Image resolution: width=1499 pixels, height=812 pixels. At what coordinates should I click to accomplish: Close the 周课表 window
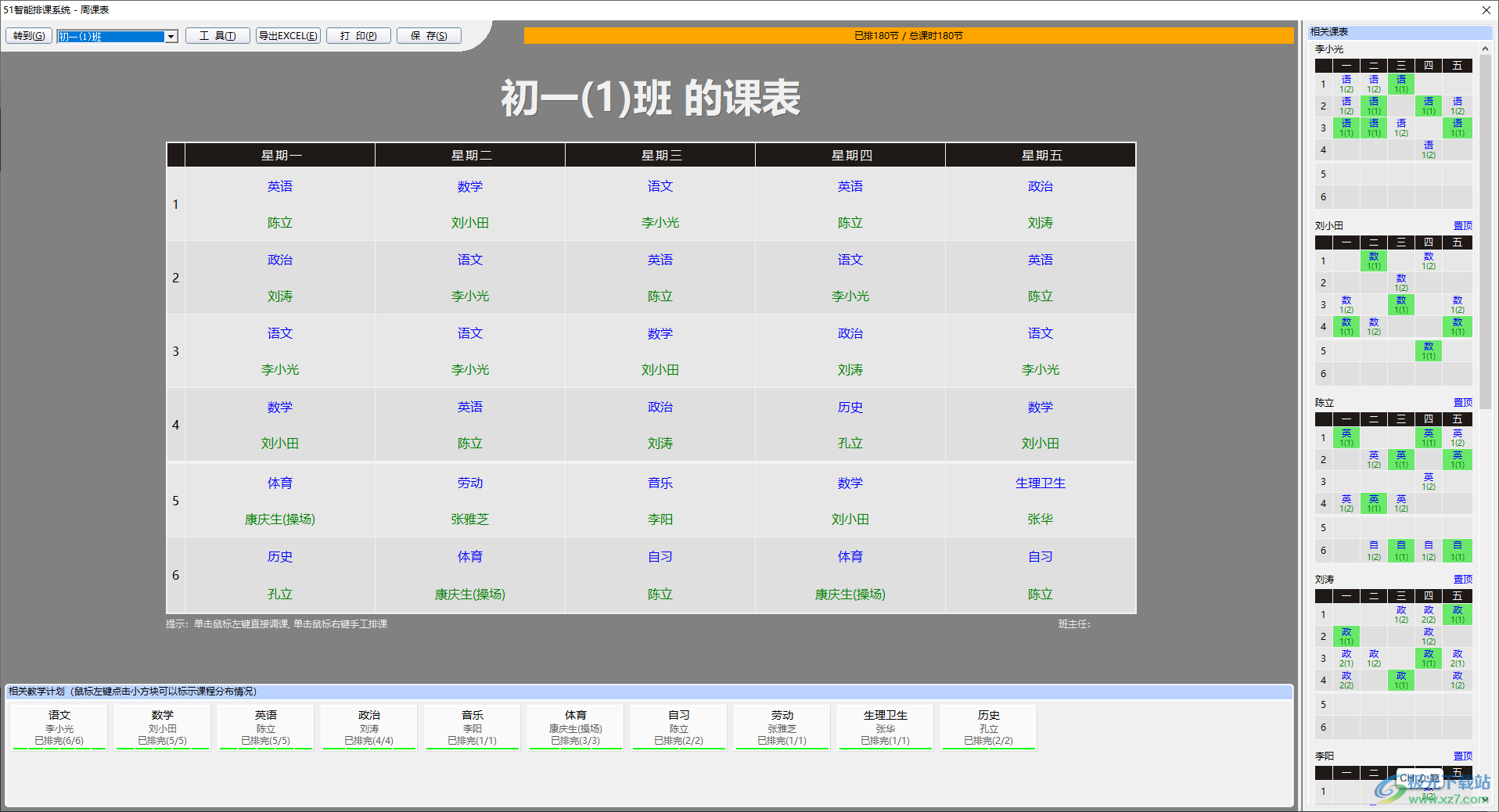pos(1486,10)
